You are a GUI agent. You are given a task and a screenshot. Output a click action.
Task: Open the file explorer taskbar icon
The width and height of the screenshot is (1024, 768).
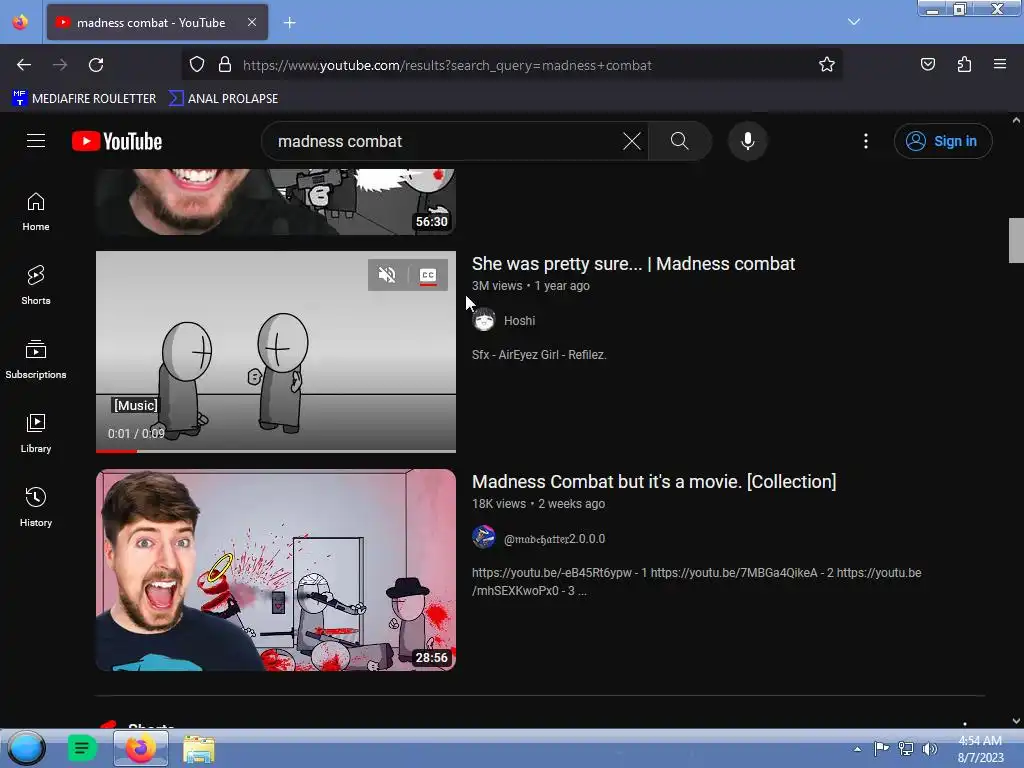click(199, 748)
